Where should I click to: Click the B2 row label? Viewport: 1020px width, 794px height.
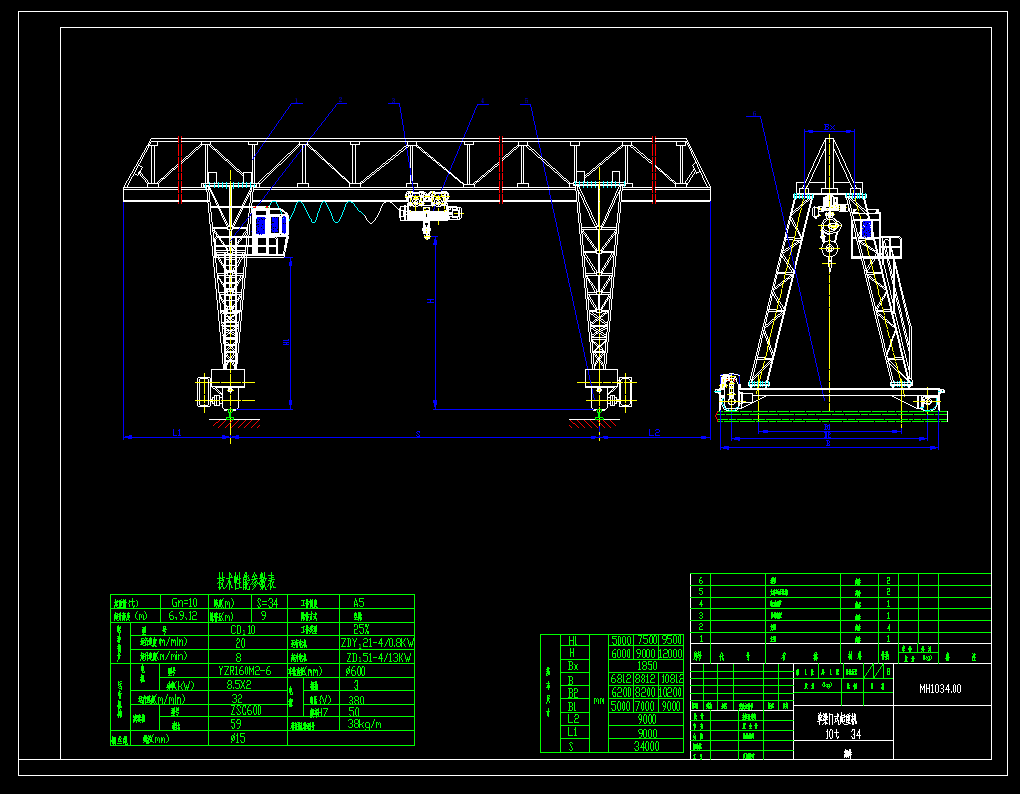click(573, 693)
